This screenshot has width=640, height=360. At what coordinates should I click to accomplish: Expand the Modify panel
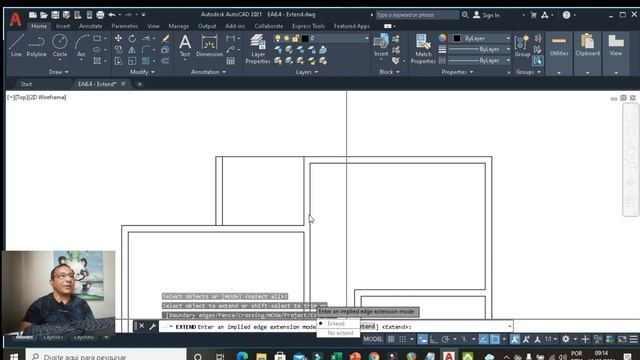[142, 72]
